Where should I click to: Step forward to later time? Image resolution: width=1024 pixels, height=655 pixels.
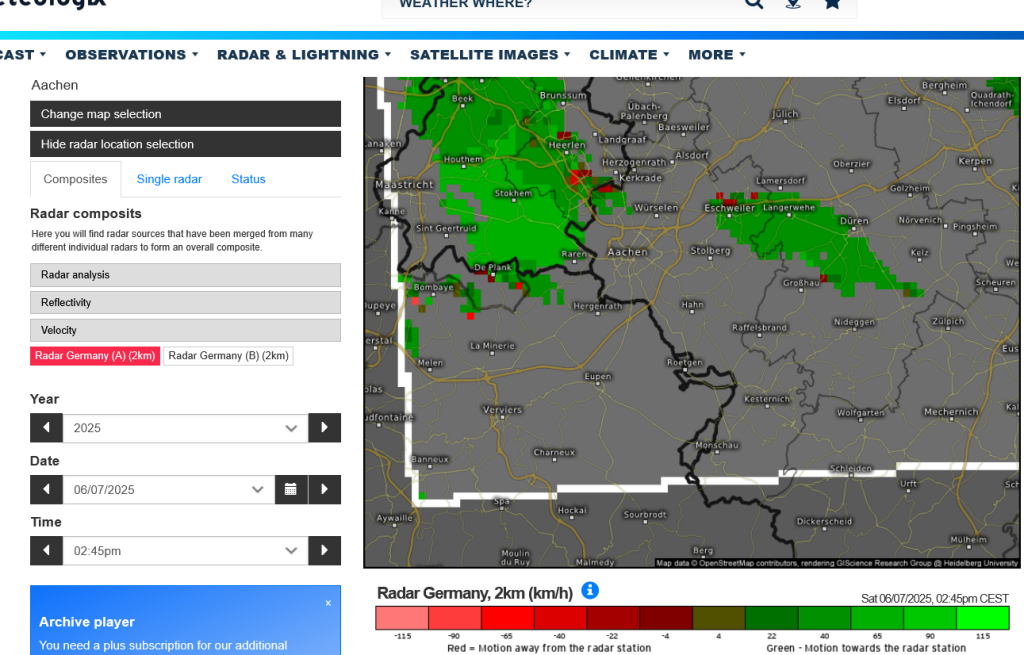[325, 551]
